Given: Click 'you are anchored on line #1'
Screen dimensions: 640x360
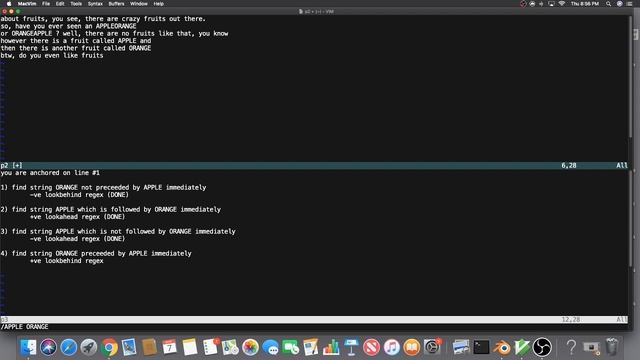Looking at the screenshot, I should coord(50,173).
